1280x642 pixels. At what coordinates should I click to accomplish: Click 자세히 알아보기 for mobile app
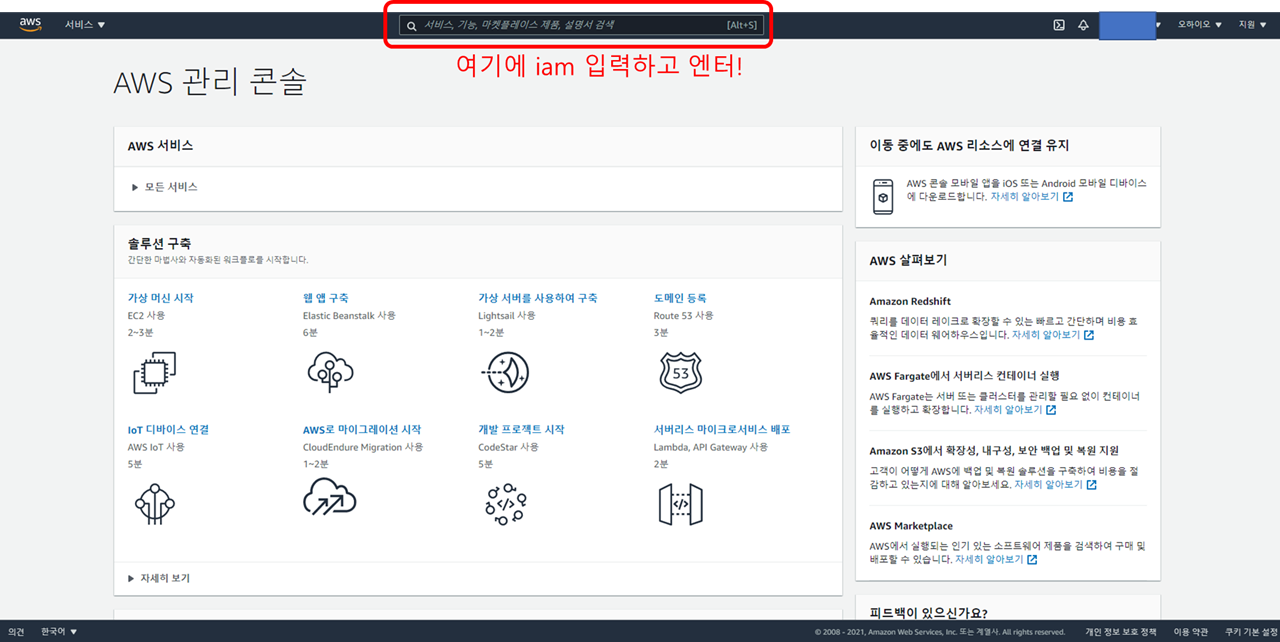tap(1024, 197)
